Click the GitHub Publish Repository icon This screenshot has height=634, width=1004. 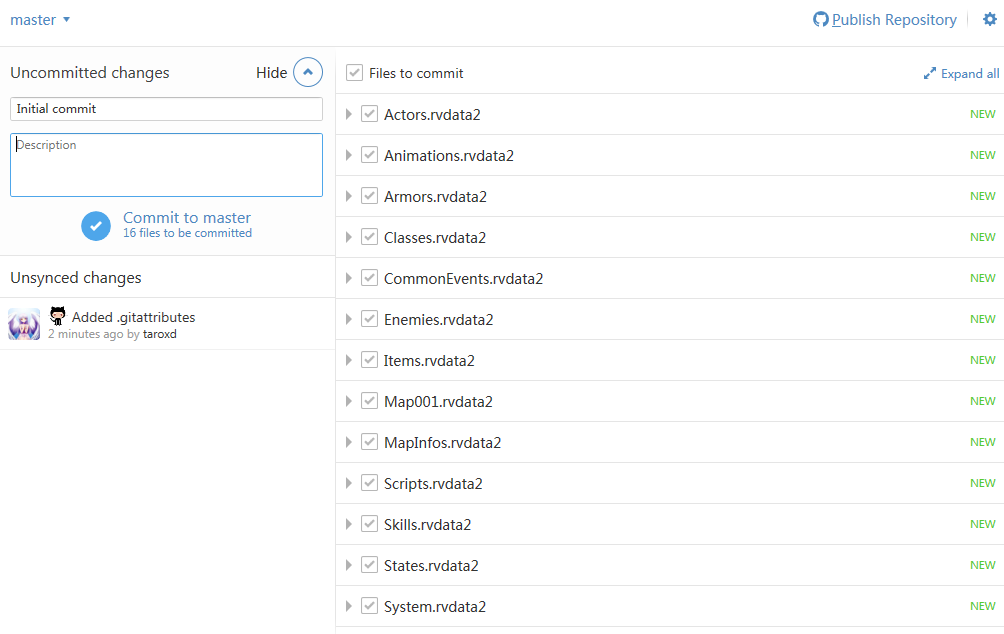820,19
